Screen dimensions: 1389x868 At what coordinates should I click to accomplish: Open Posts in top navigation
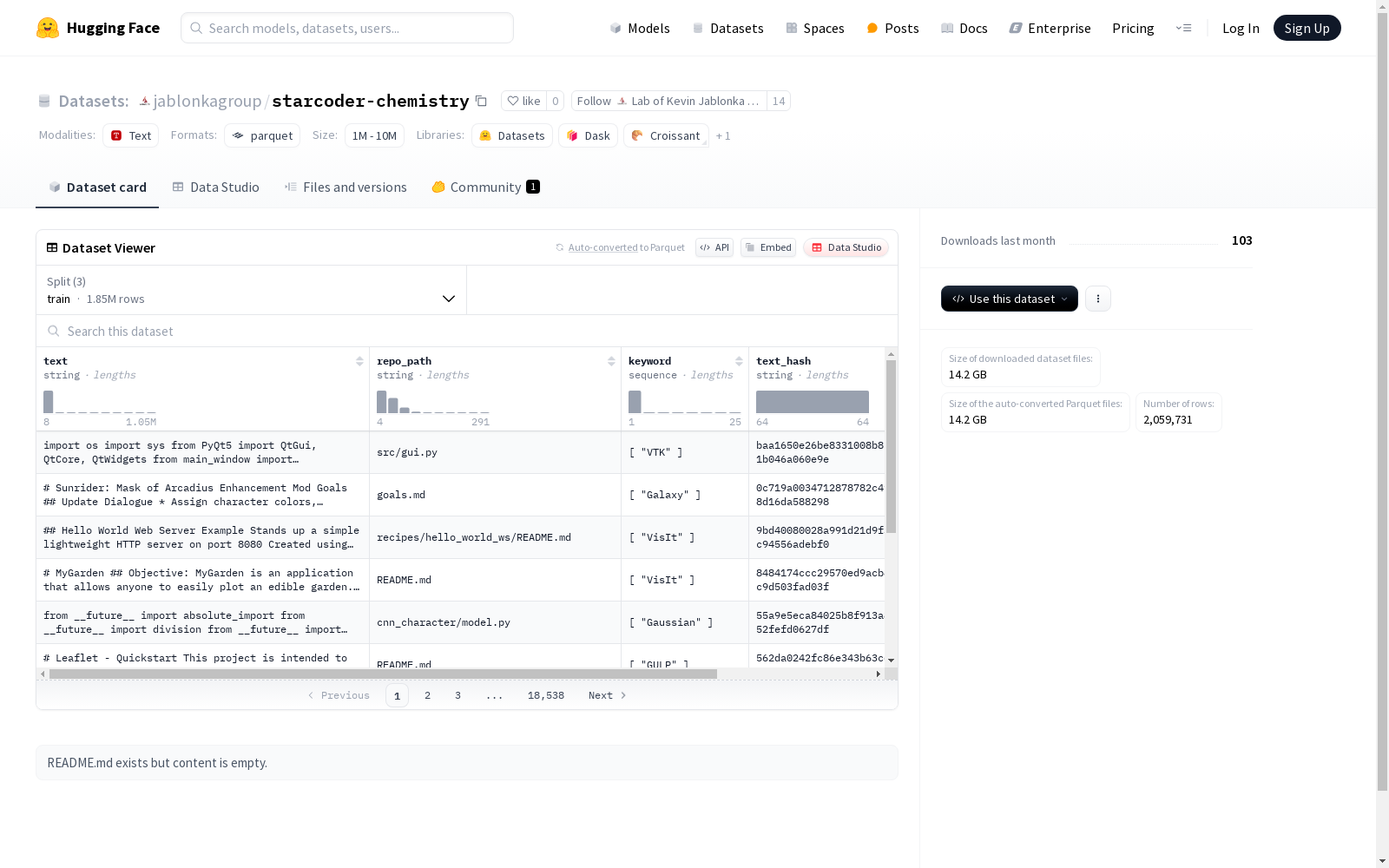pyautogui.click(x=892, y=28)
